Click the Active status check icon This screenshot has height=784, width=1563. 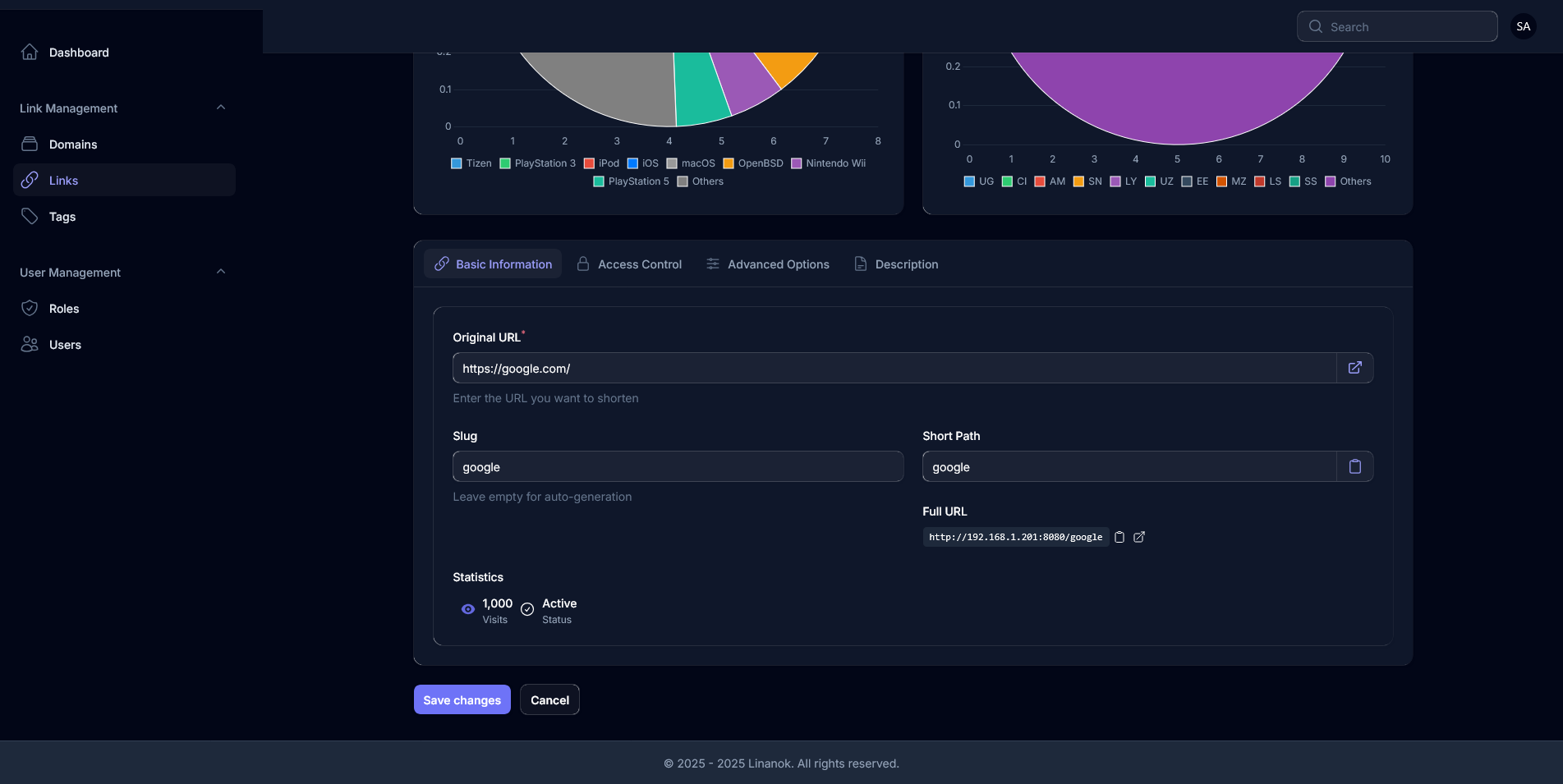(x=527, y=609)
